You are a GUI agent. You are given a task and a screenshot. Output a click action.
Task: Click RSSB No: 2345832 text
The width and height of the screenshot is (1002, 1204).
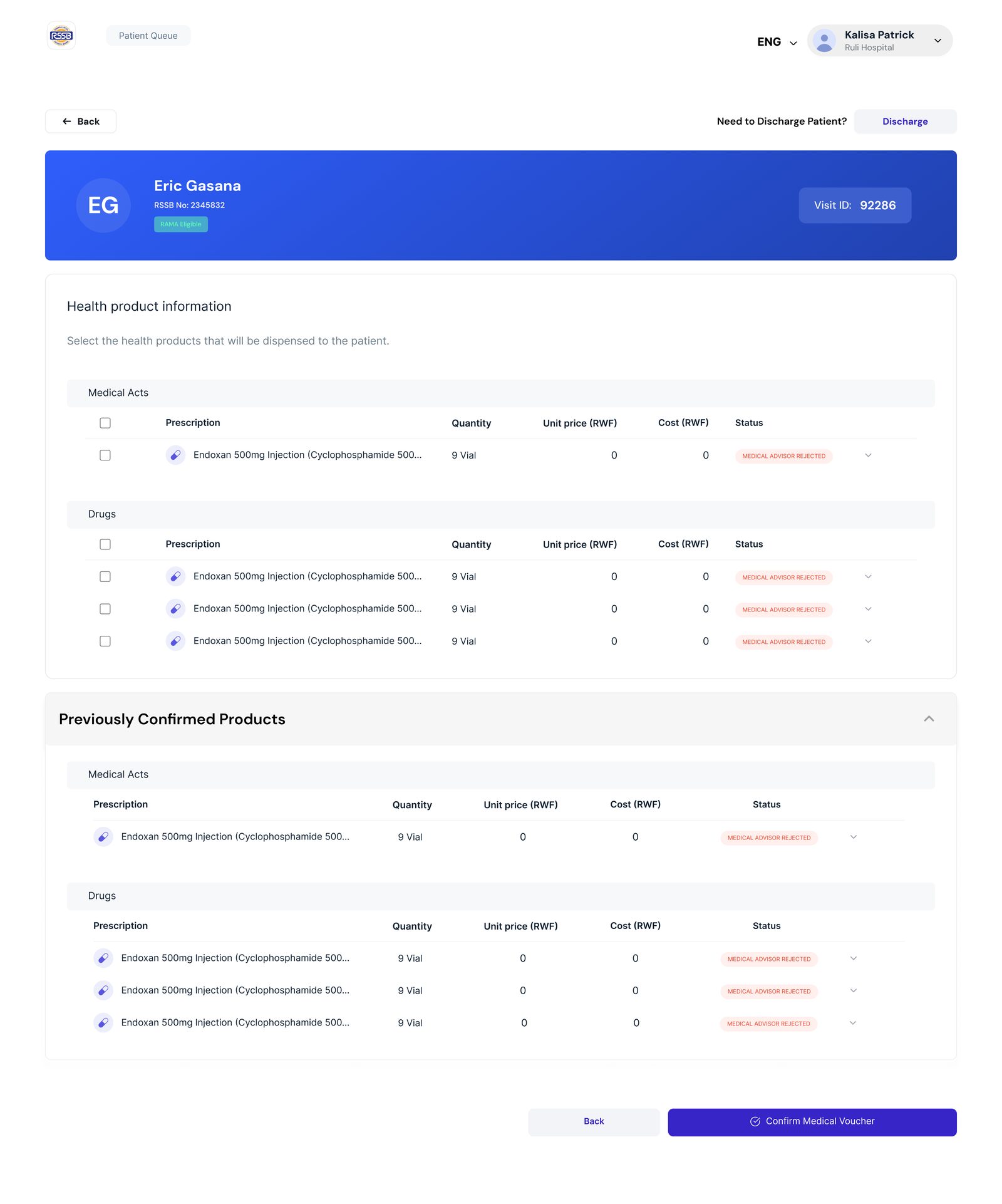point(189,205)
